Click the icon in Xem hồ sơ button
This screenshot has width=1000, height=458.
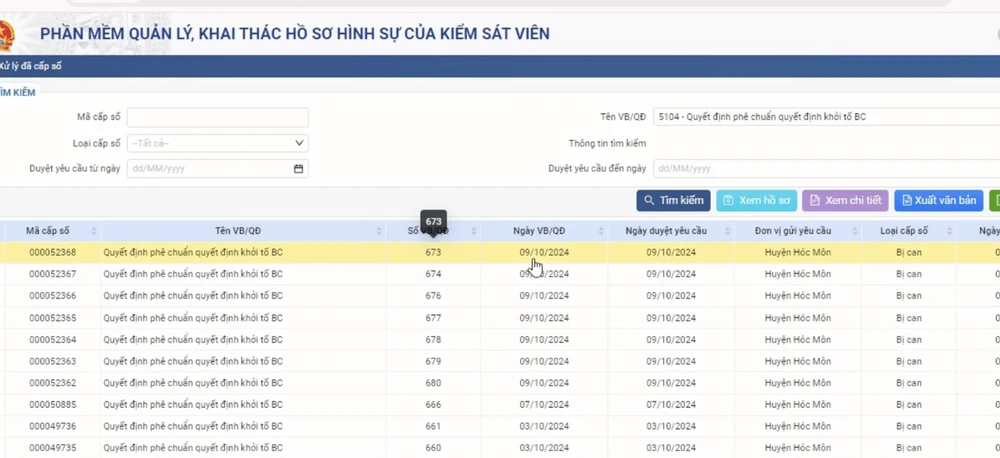(728, 200)
